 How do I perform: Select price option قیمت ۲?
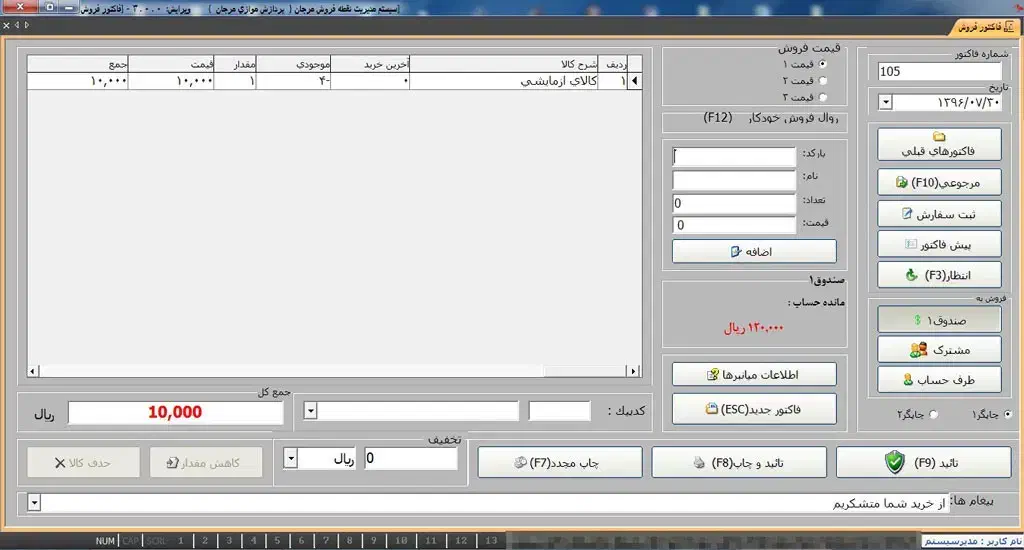(823, 81)
